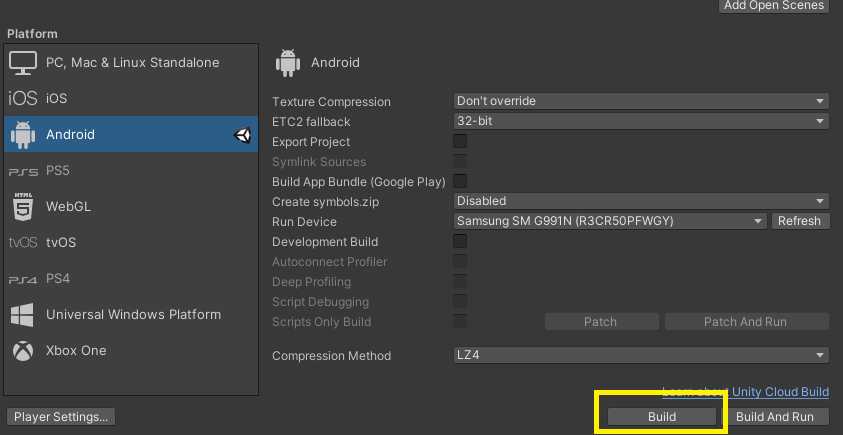Click the Texture Compression label
The image size is (843, 435).
click(x=331, y=102)
